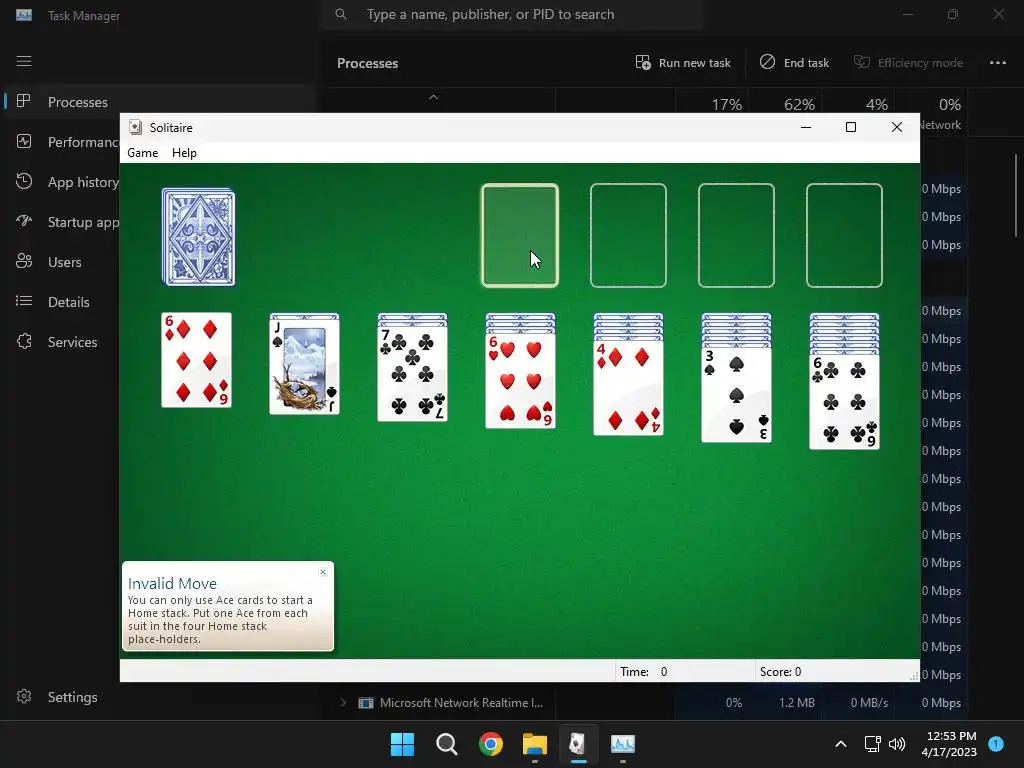1024x768 pixels.
Task: Open Services page in Task Manager
Action: click(62, 342)
